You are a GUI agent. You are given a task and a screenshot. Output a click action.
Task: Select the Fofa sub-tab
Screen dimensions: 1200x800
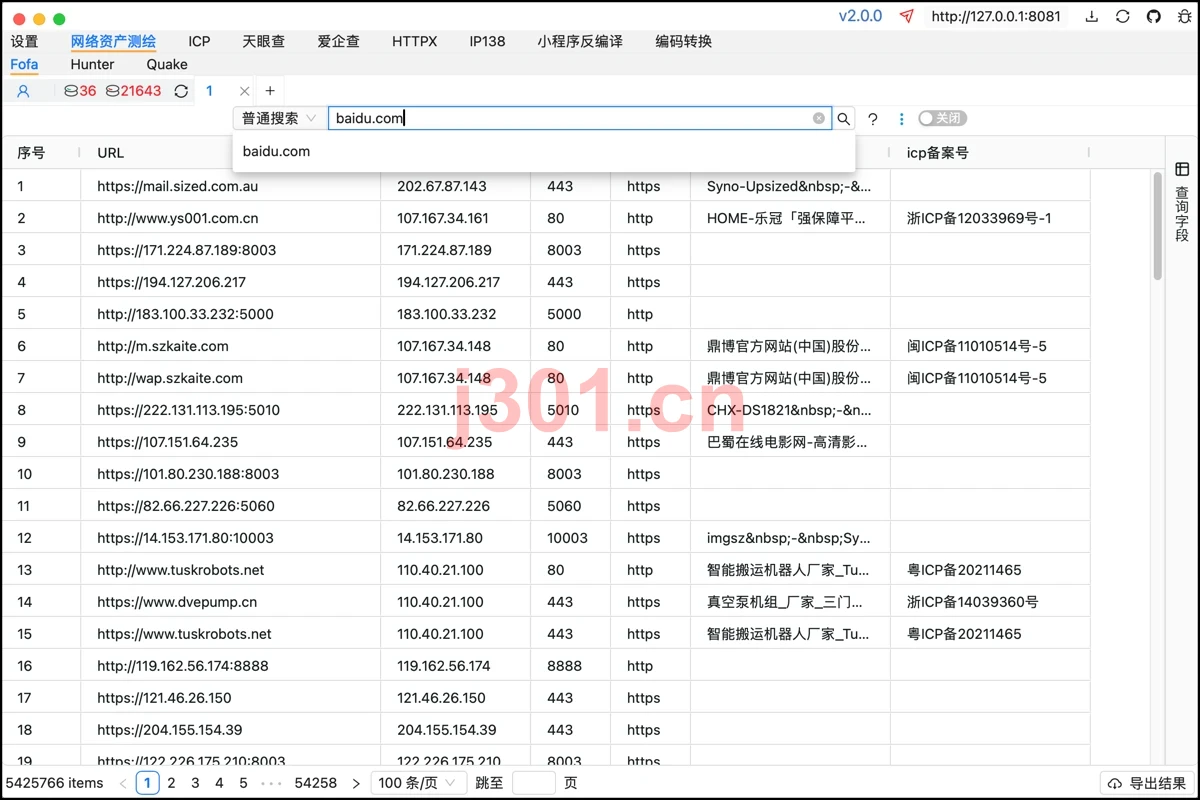[x=24, y=64]
